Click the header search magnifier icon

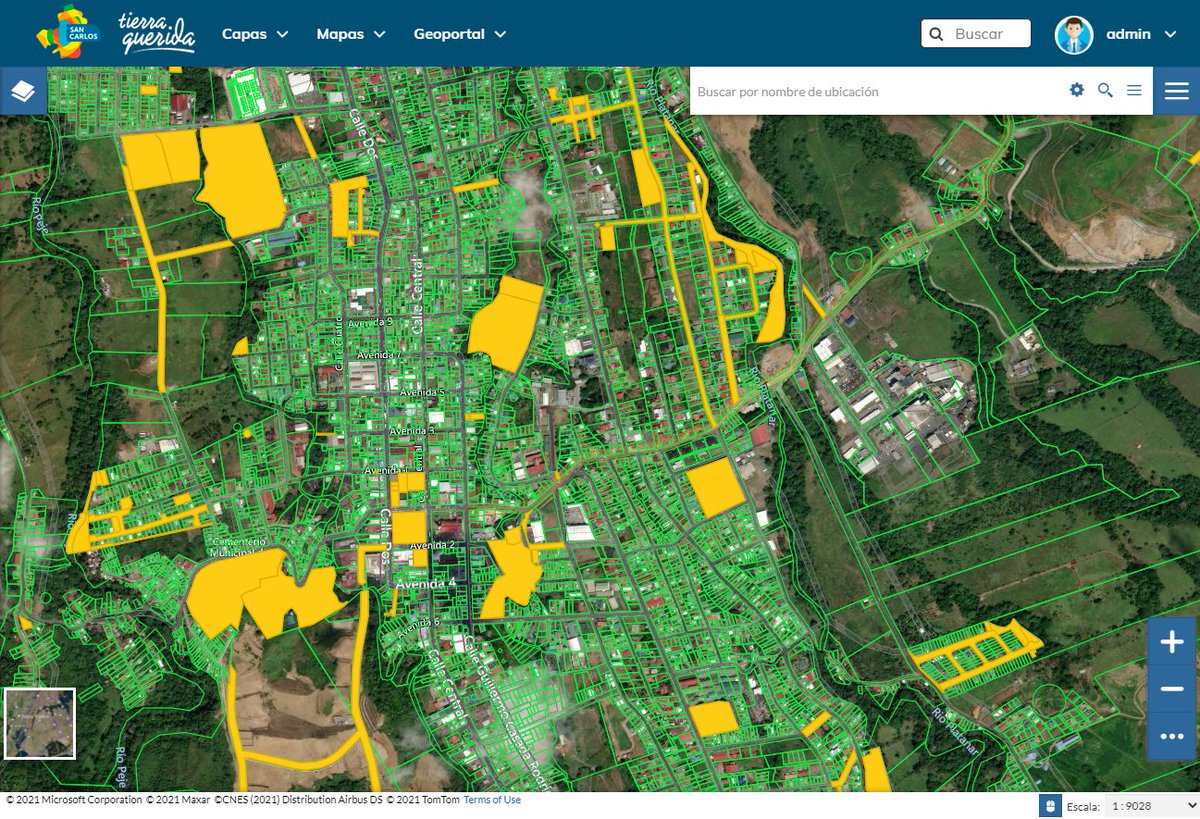[x=936, y=34]
